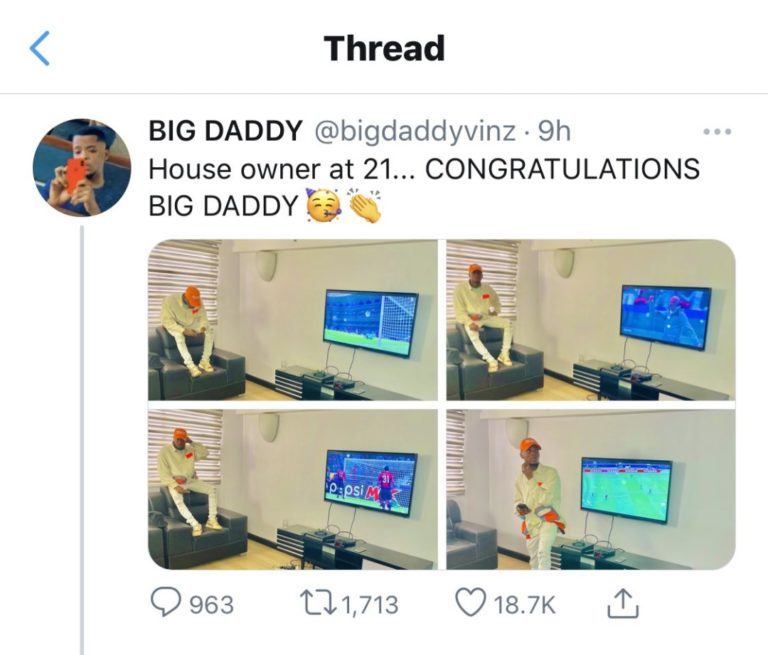Open photo with Pepsi ad on TV
Image resolution: width=768 pixels, height=655 pixels.
[293, 489]
